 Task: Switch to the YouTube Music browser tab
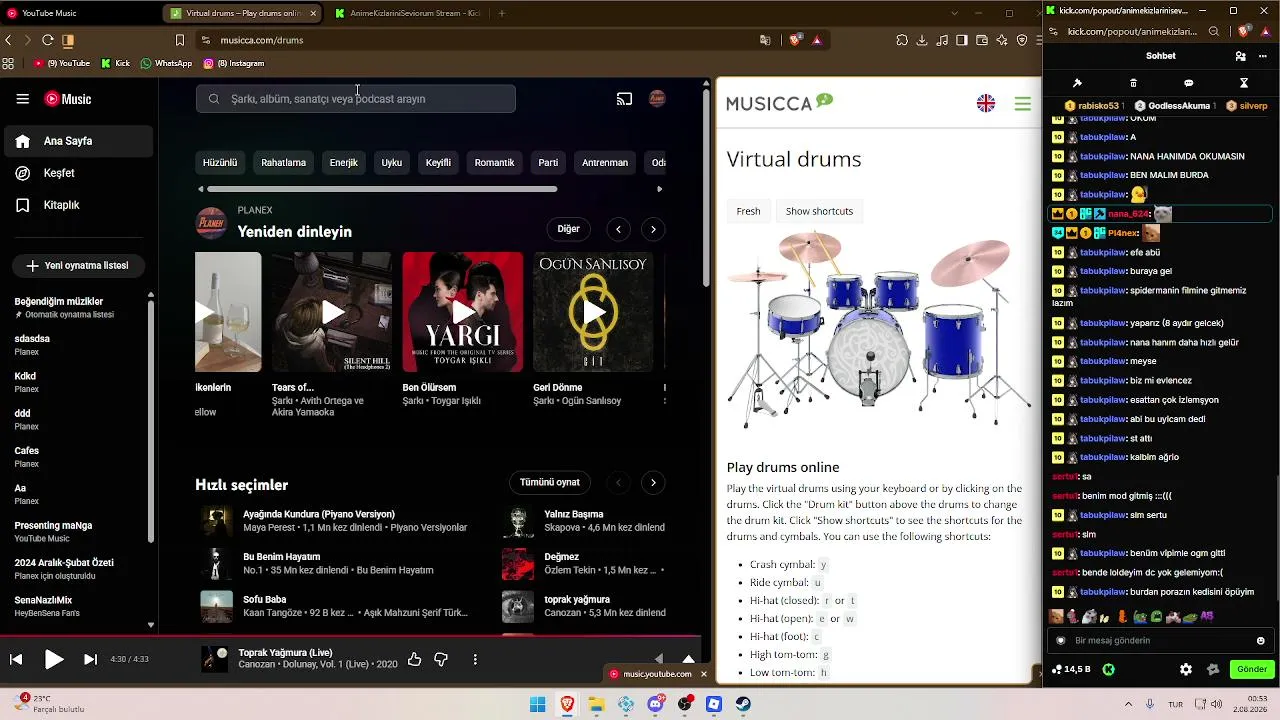click(x=80, y=13)
